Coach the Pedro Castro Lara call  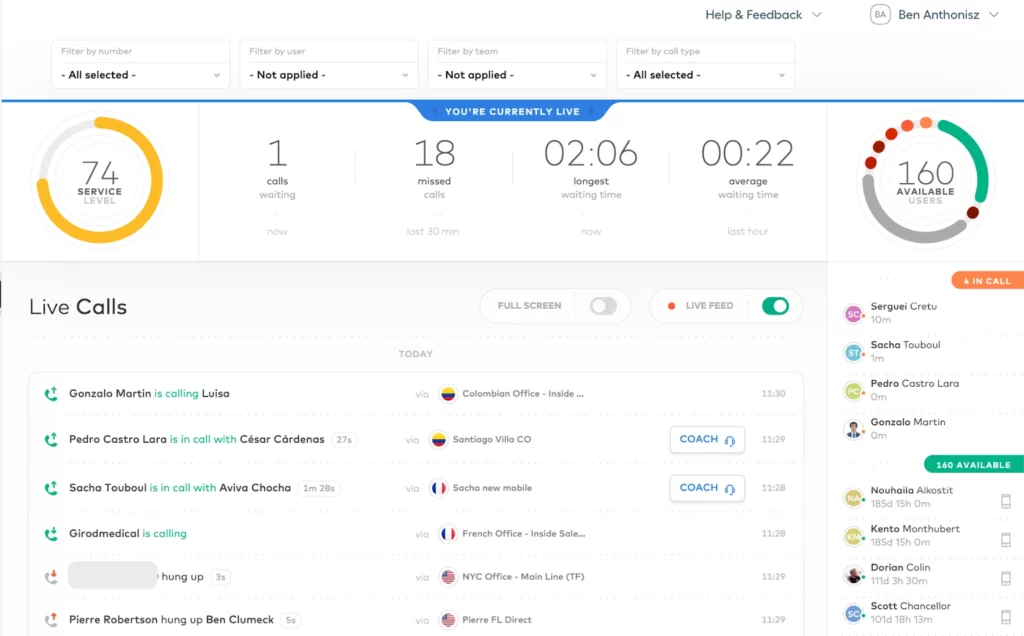[x=707, y=439]
